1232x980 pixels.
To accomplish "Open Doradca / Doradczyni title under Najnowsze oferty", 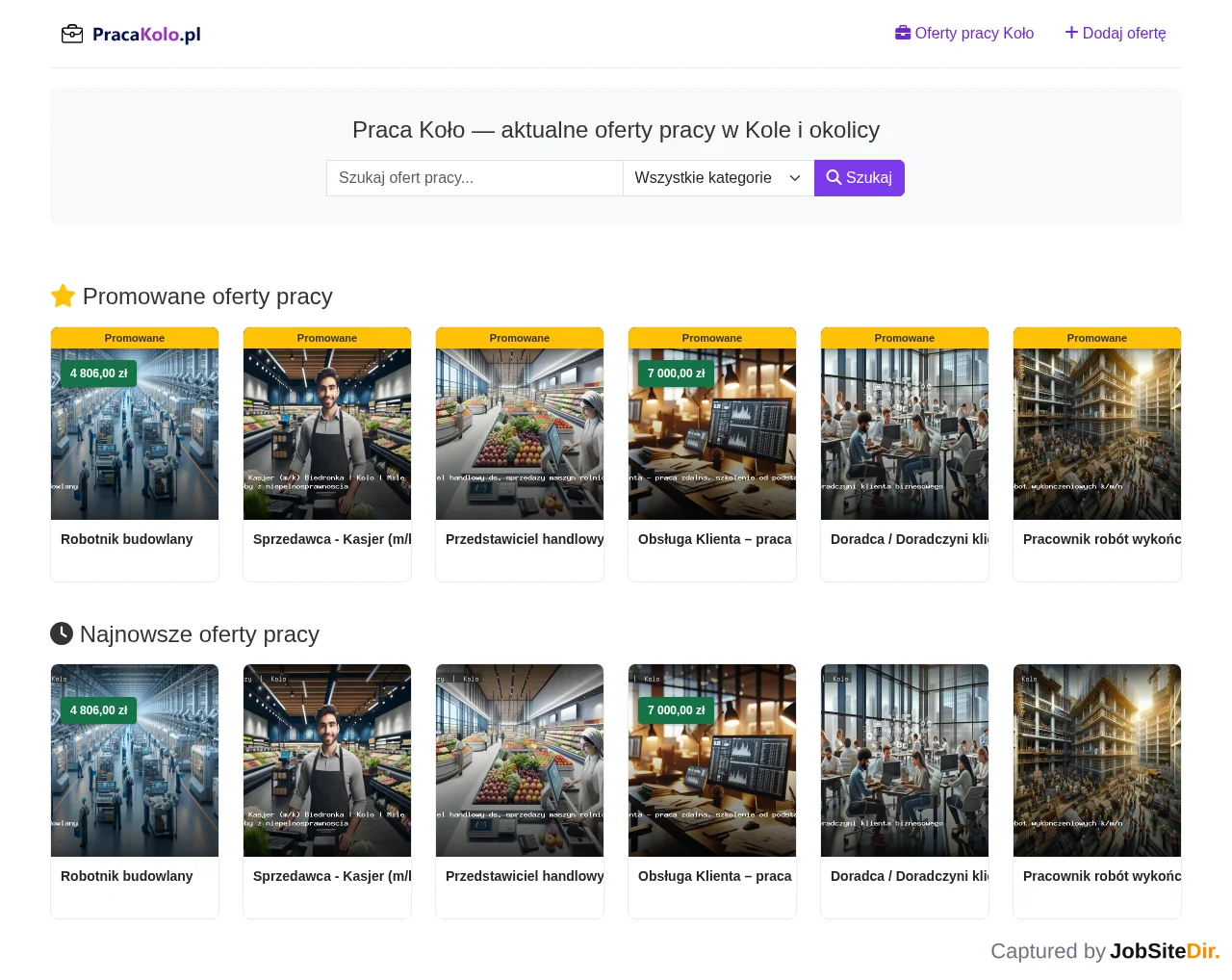I will 910,876.
